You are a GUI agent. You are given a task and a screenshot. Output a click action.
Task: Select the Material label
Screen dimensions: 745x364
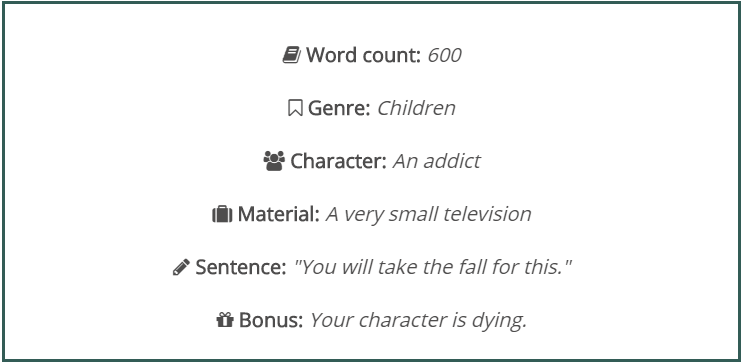(278, 214)
